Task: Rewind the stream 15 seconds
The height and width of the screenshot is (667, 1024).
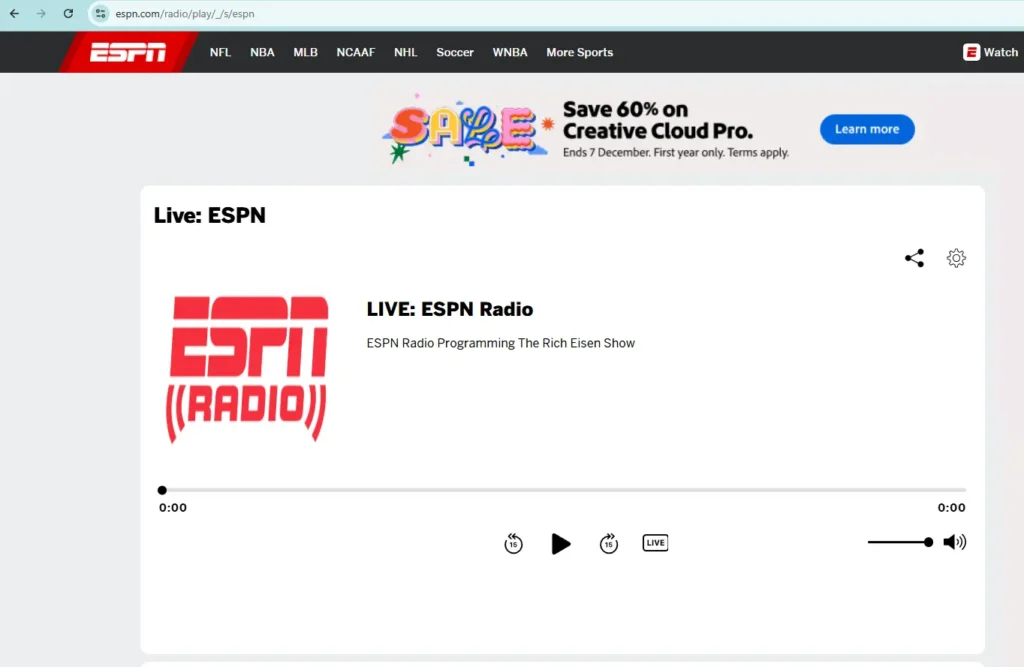Action: coord(513,543)
